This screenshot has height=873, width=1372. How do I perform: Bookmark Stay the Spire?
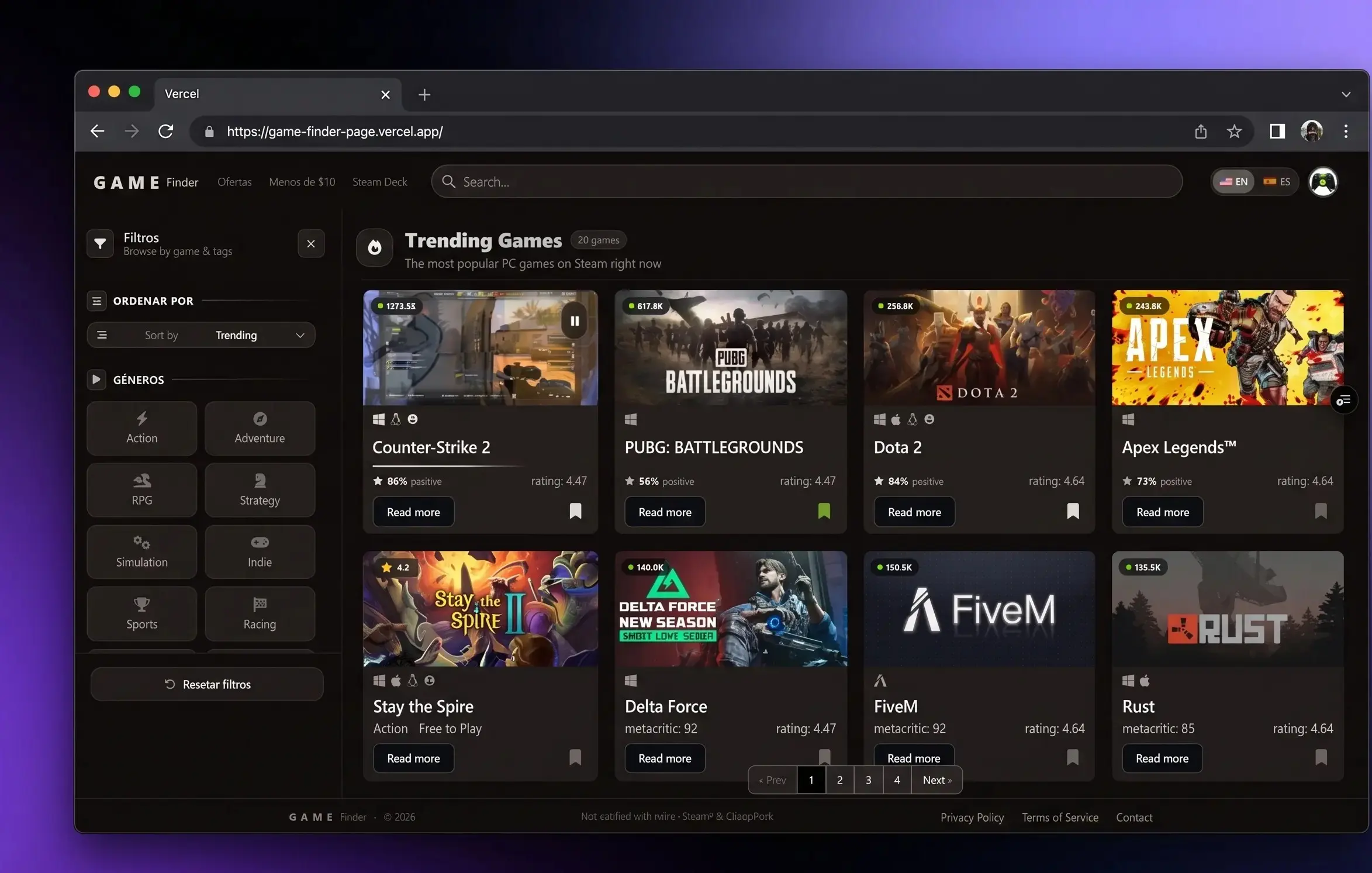coord(575,758)
